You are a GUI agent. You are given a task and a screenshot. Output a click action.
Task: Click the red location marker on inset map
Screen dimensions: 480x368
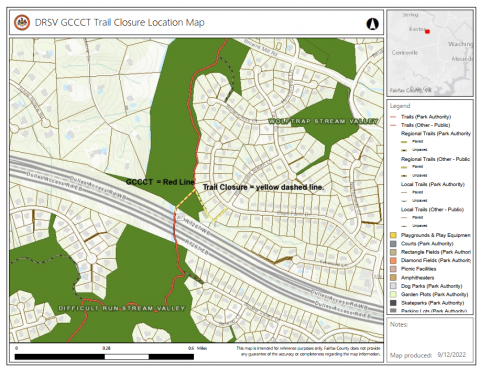pos(427,31)
